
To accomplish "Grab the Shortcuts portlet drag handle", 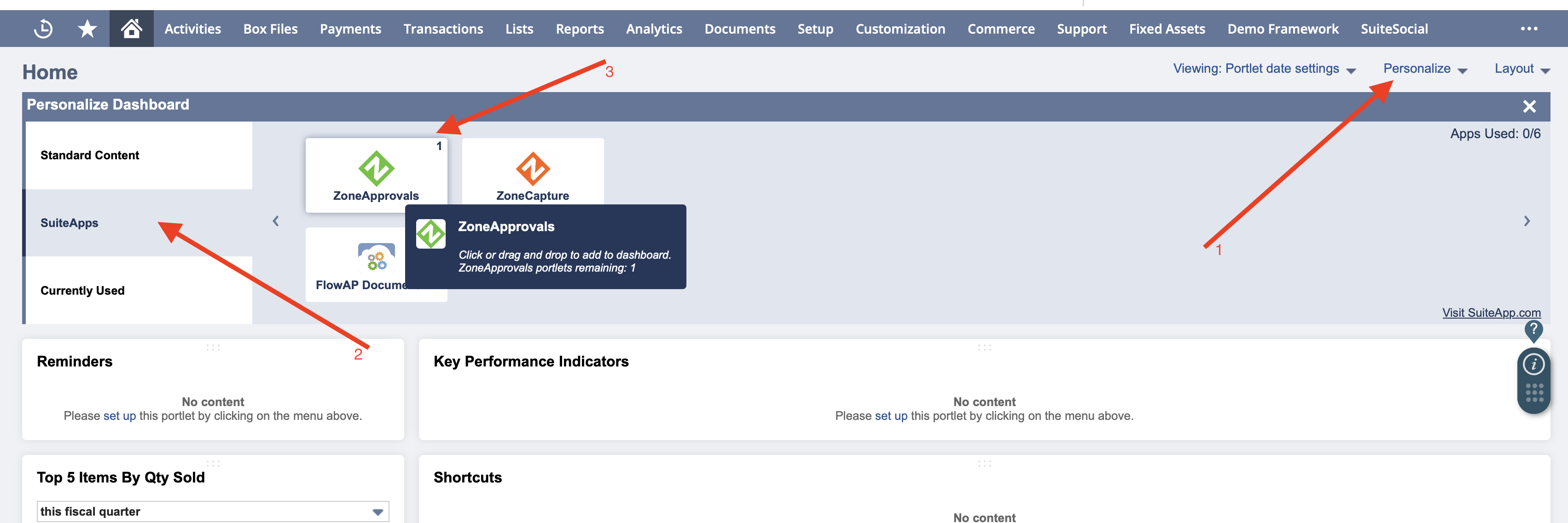I will point(984,463).
